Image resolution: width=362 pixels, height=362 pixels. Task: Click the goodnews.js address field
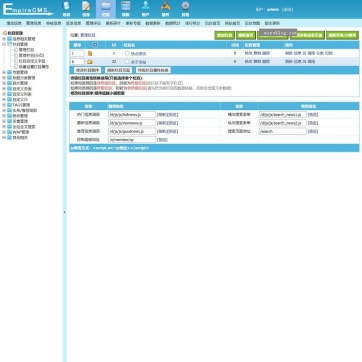pyautogui.click(x=132, y=131)
